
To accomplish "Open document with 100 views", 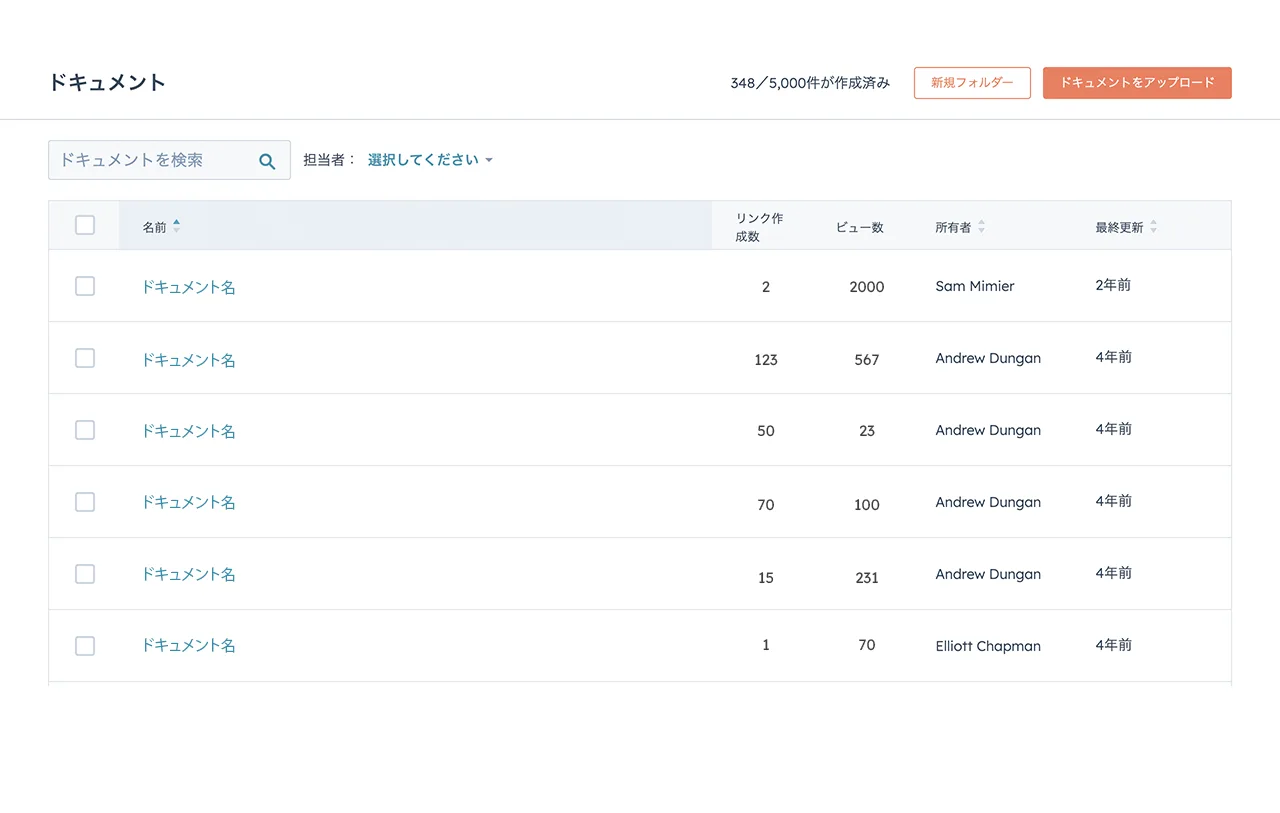I will (x=188, y=502).
